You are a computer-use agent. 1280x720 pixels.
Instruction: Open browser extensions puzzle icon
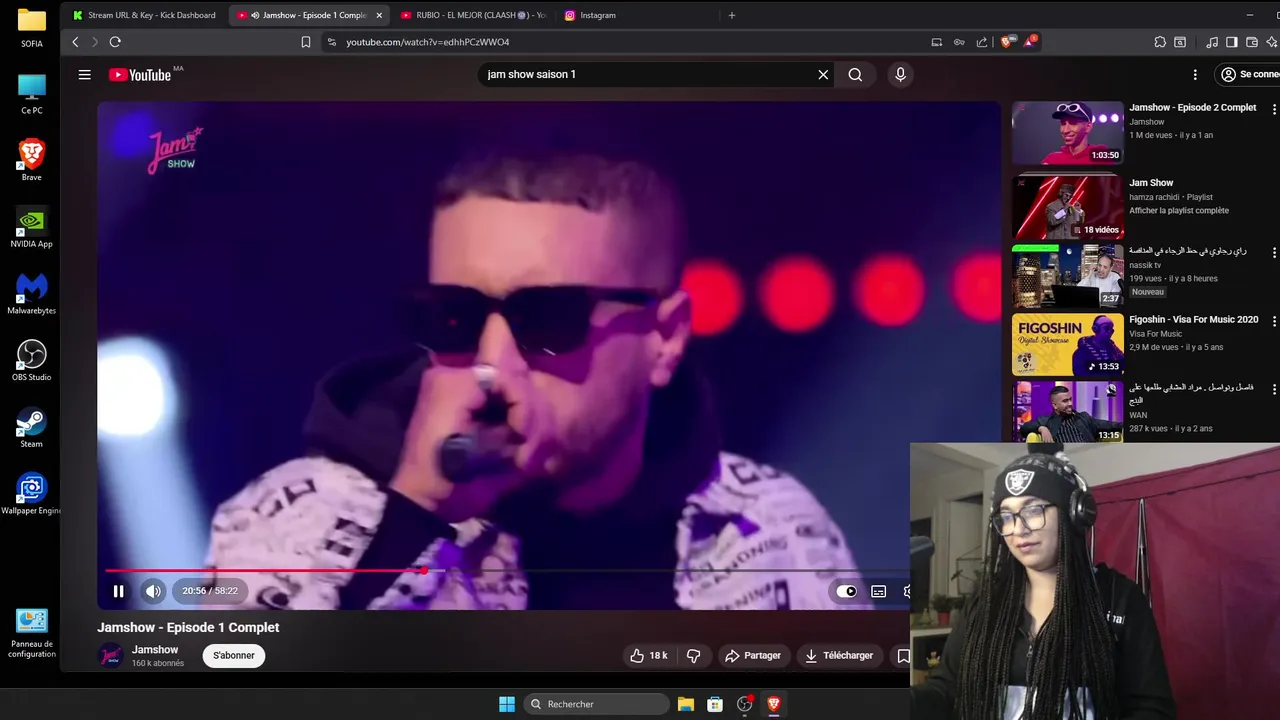(1160, 42)
